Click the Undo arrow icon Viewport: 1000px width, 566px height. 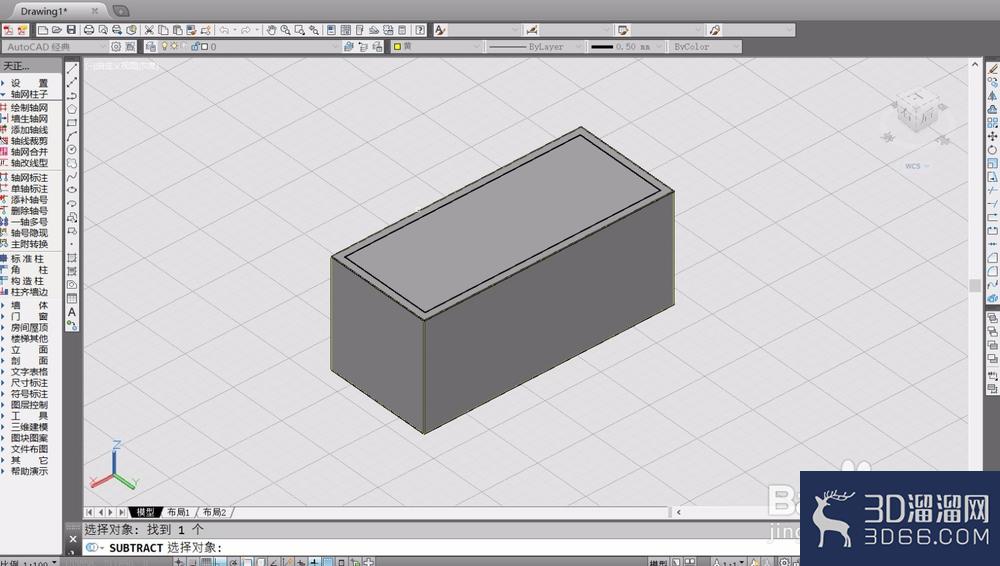pos(224,29)
